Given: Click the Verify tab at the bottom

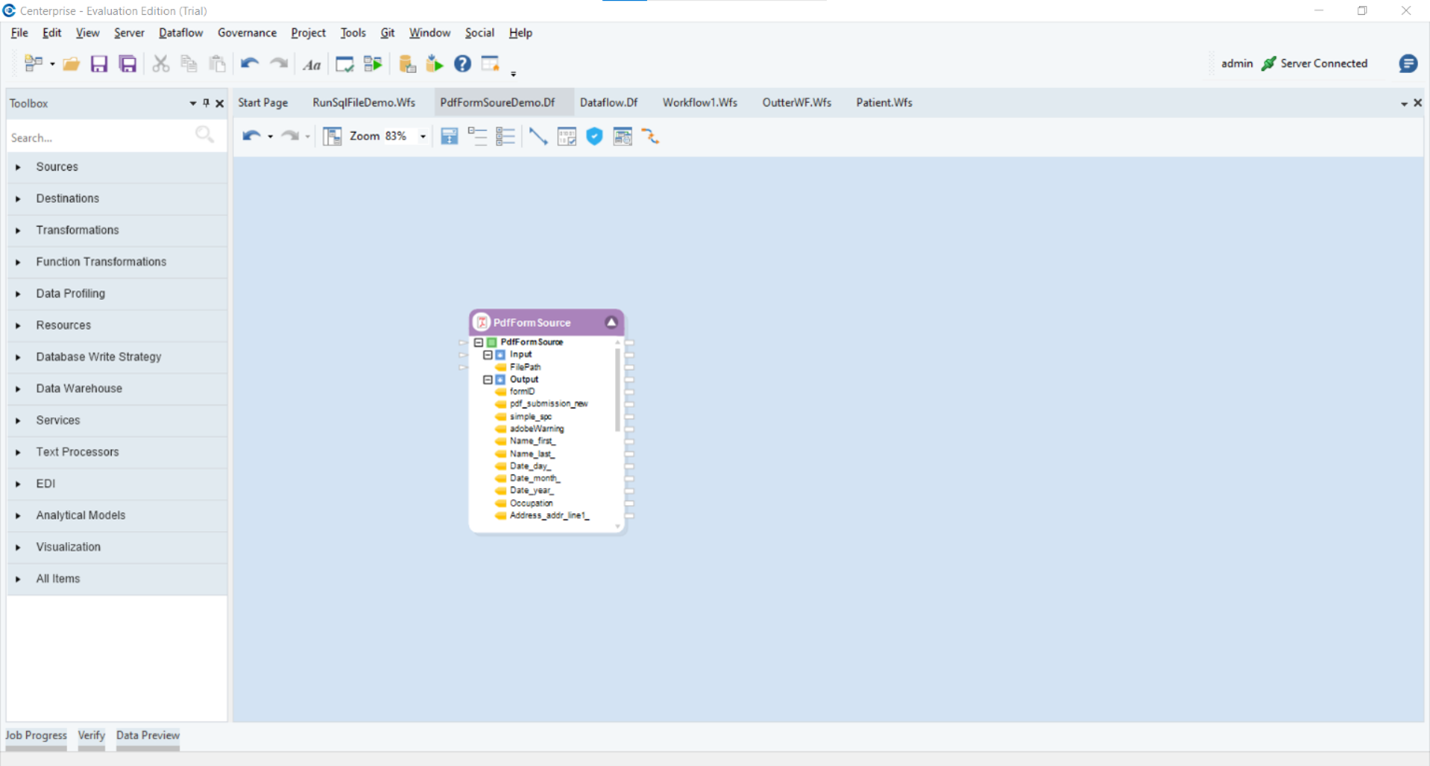Looking at the screenshot, I should pyautogui.click(x=91, y=735).
